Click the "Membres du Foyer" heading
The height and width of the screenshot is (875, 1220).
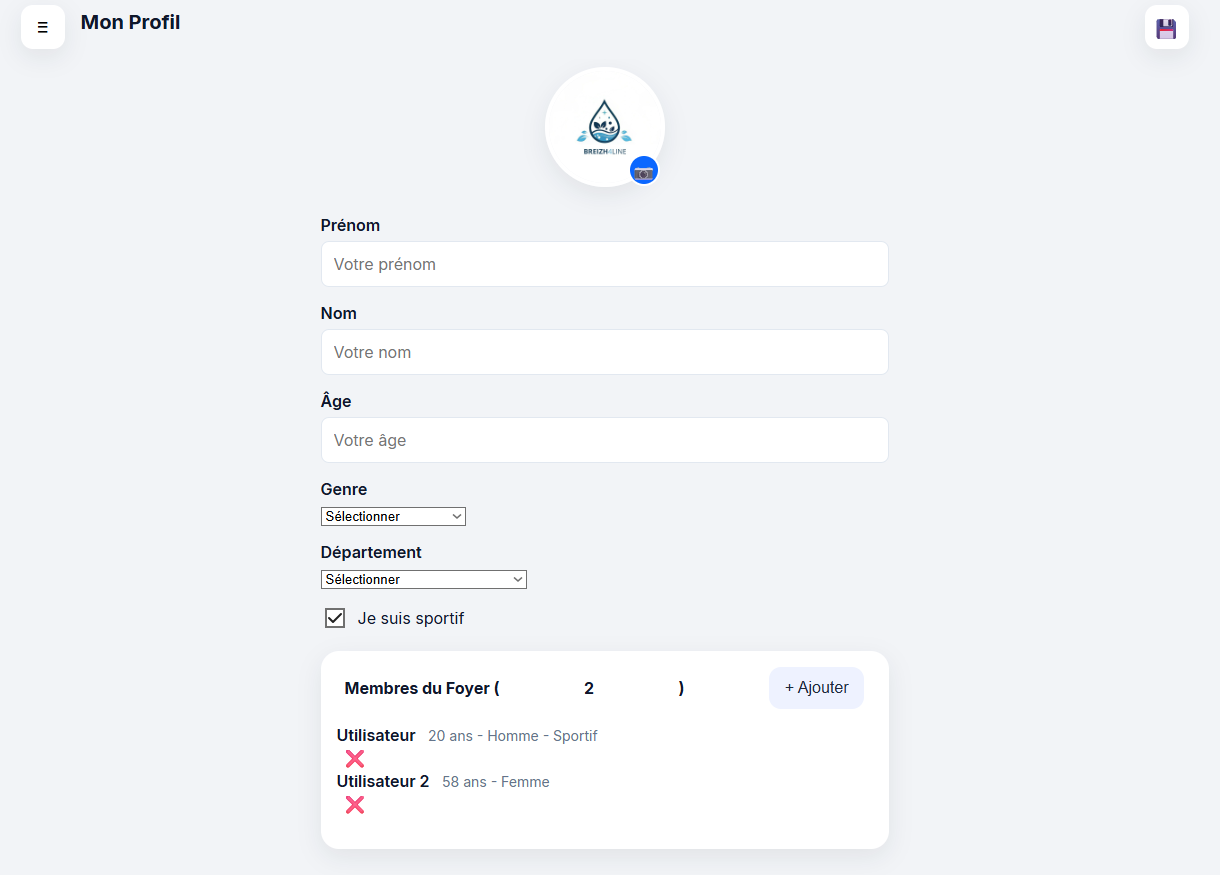(x=420, y=688)
